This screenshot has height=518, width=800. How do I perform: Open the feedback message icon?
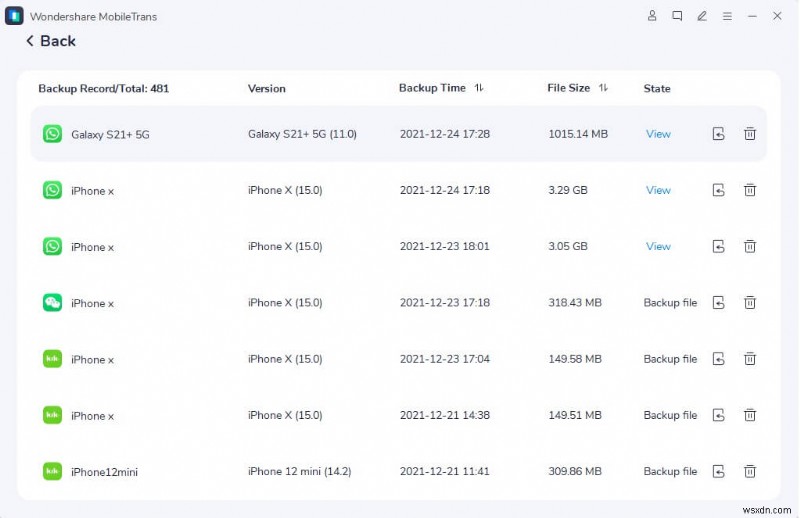677,16
